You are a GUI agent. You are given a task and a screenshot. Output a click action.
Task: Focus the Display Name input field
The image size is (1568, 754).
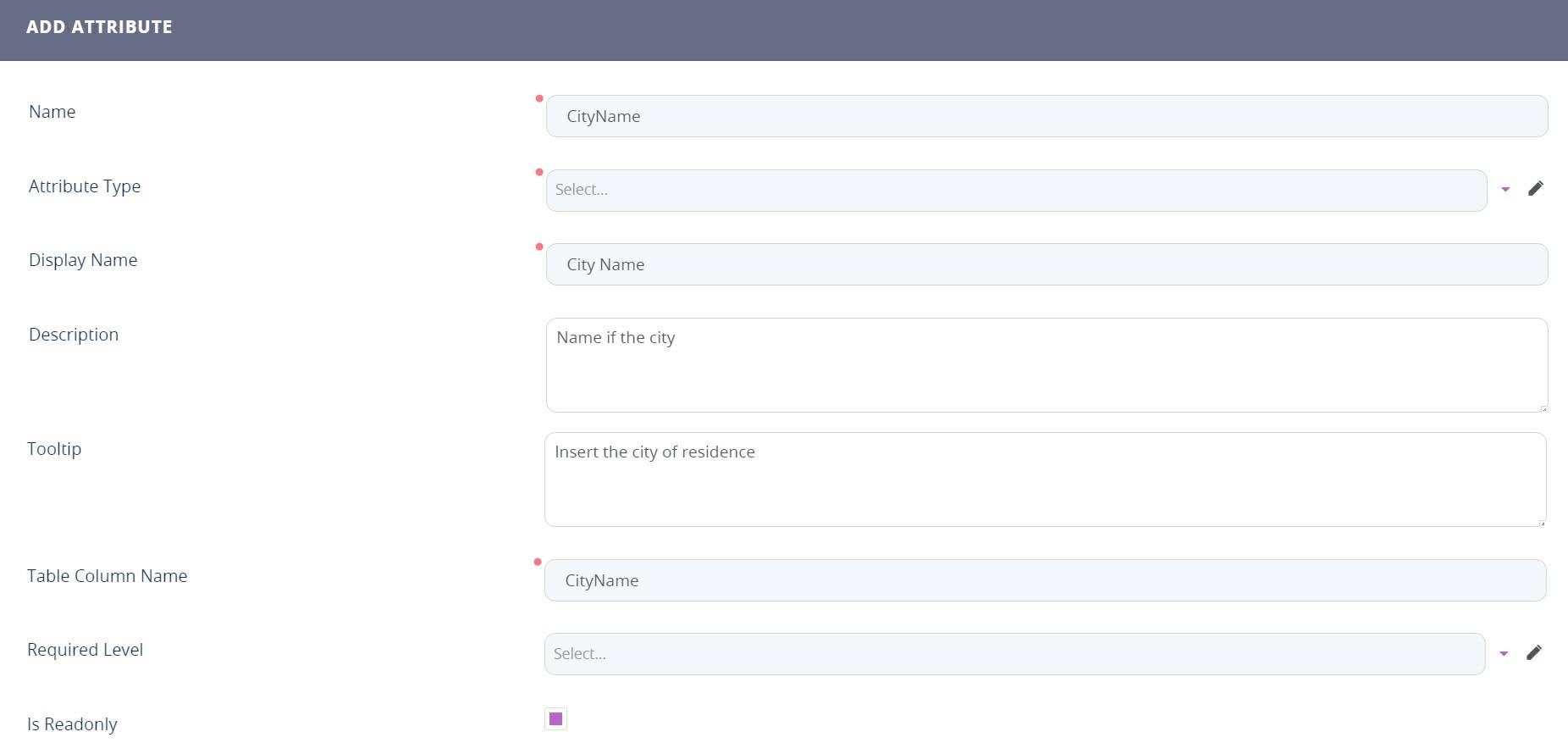(x=1046, y=264)
